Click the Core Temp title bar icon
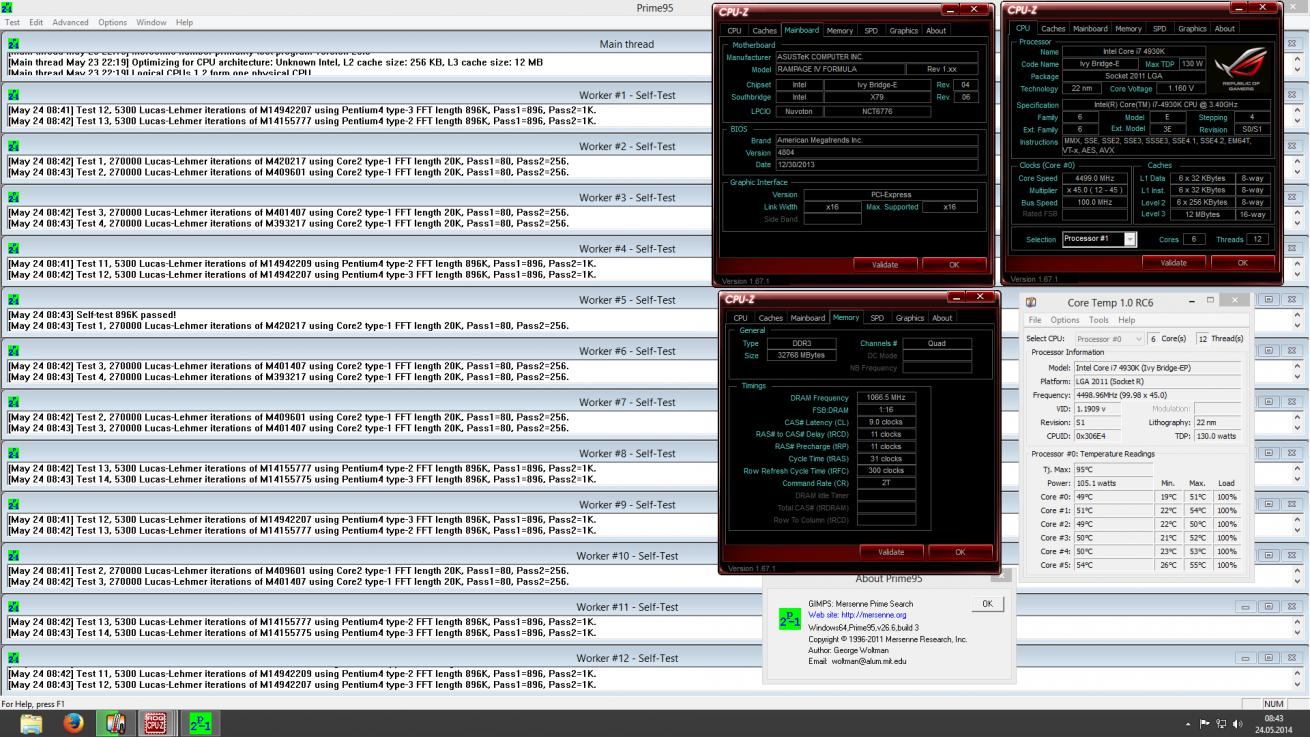The width and height of the screenshot is (1310, 737). [x=1031, y=302]
